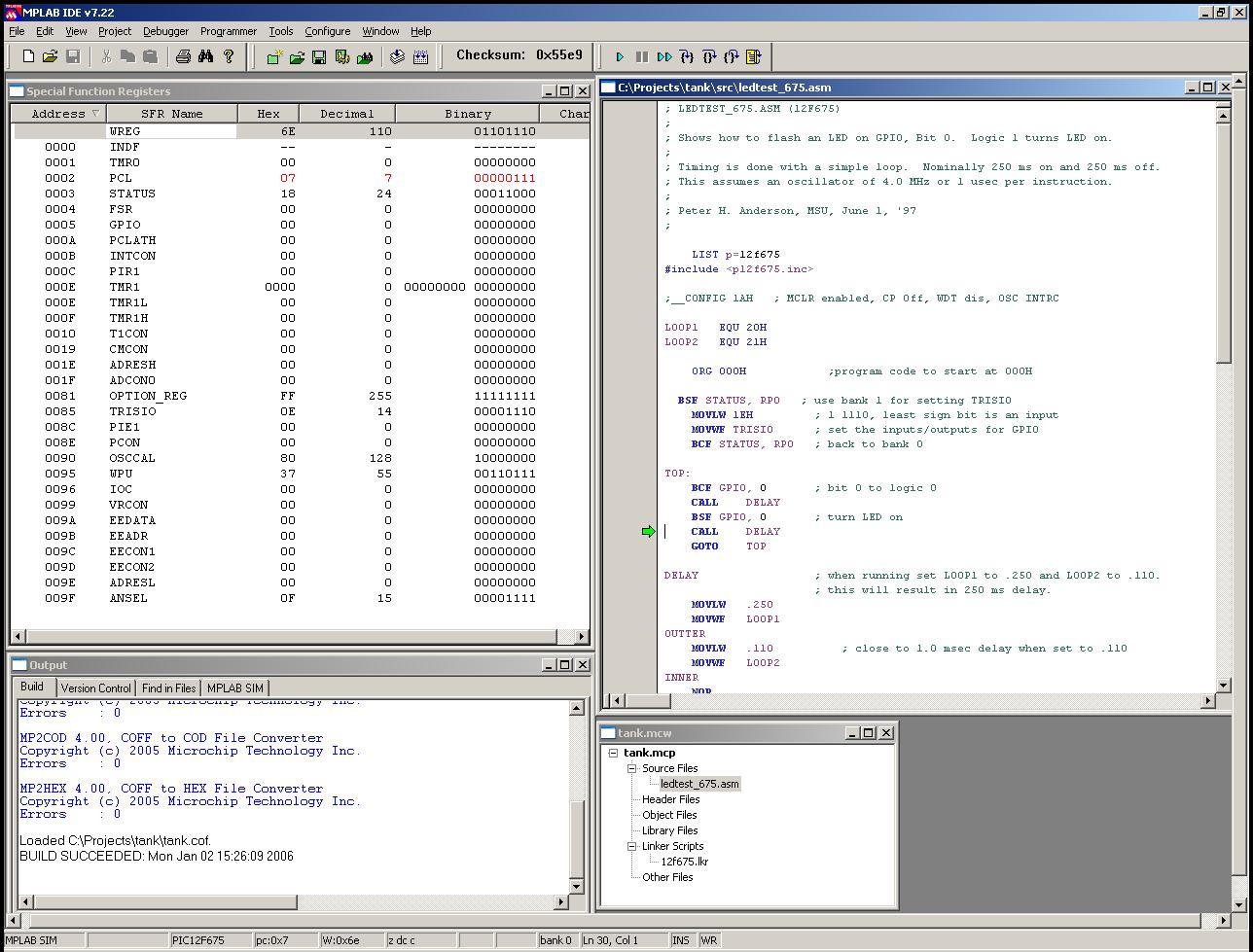Open the Window menu
Image resolution: width=1253 pixels, height=952 pixels.
pyautogui.click(x=380, y=31)
